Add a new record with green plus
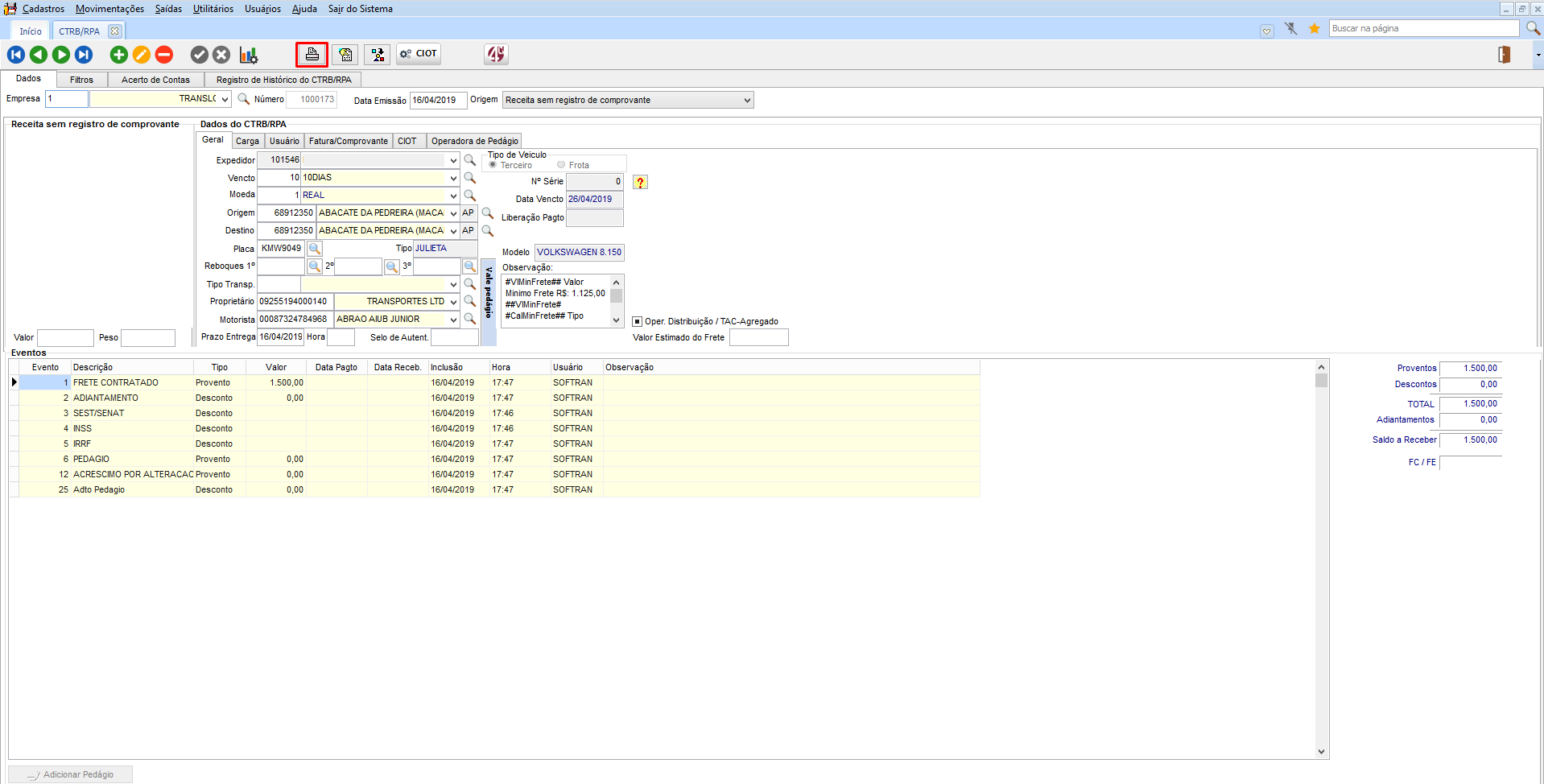The height and width of the screenshot is (784, 1544). pyautogui.click(x=118, y=55)
